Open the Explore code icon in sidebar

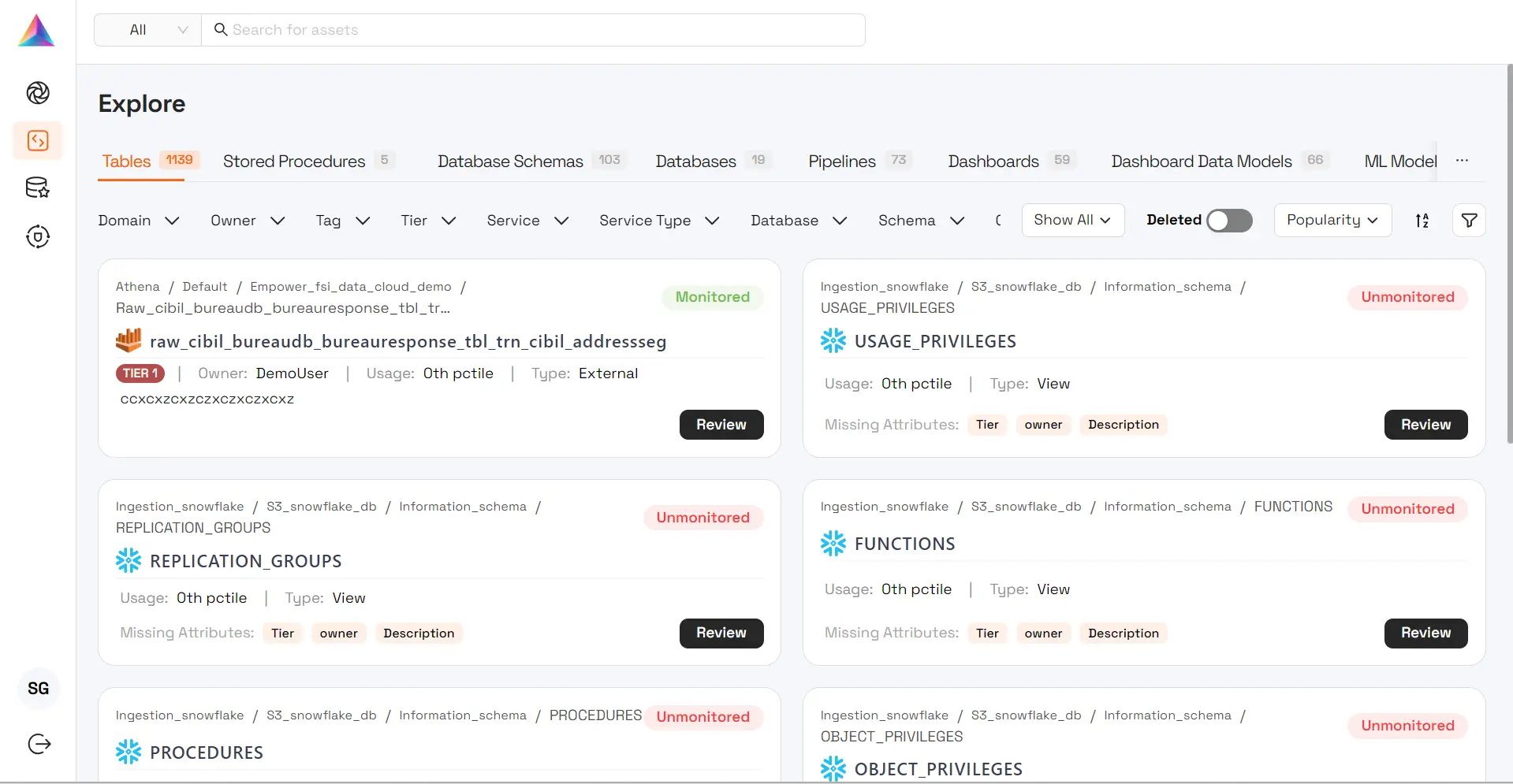pos(38,141)
